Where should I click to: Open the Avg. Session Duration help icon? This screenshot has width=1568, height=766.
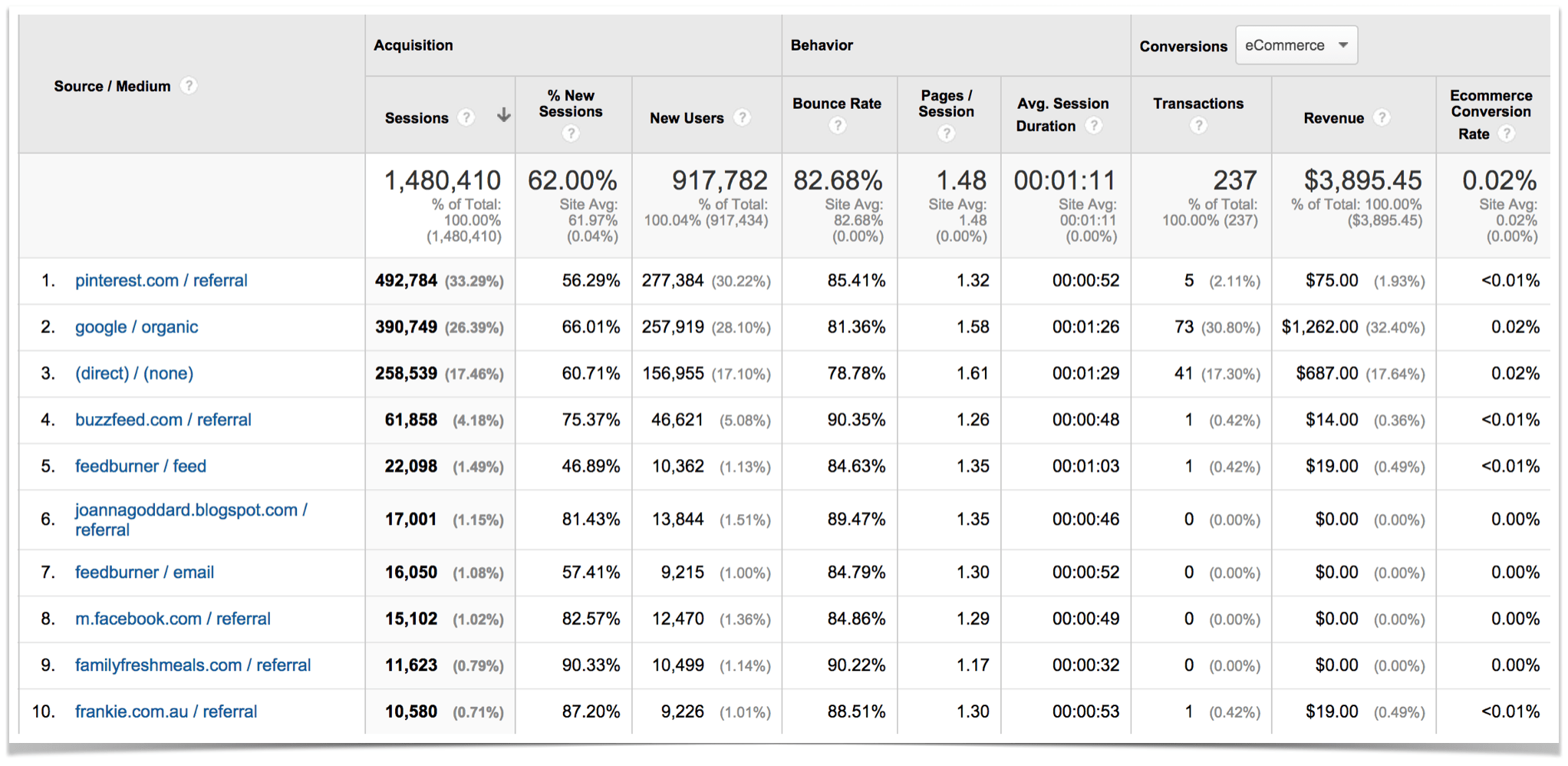pyautogui.click(x=1092, y=126)
